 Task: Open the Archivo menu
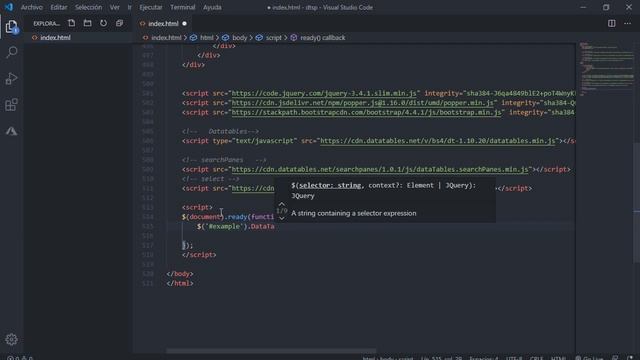[32, 7]
